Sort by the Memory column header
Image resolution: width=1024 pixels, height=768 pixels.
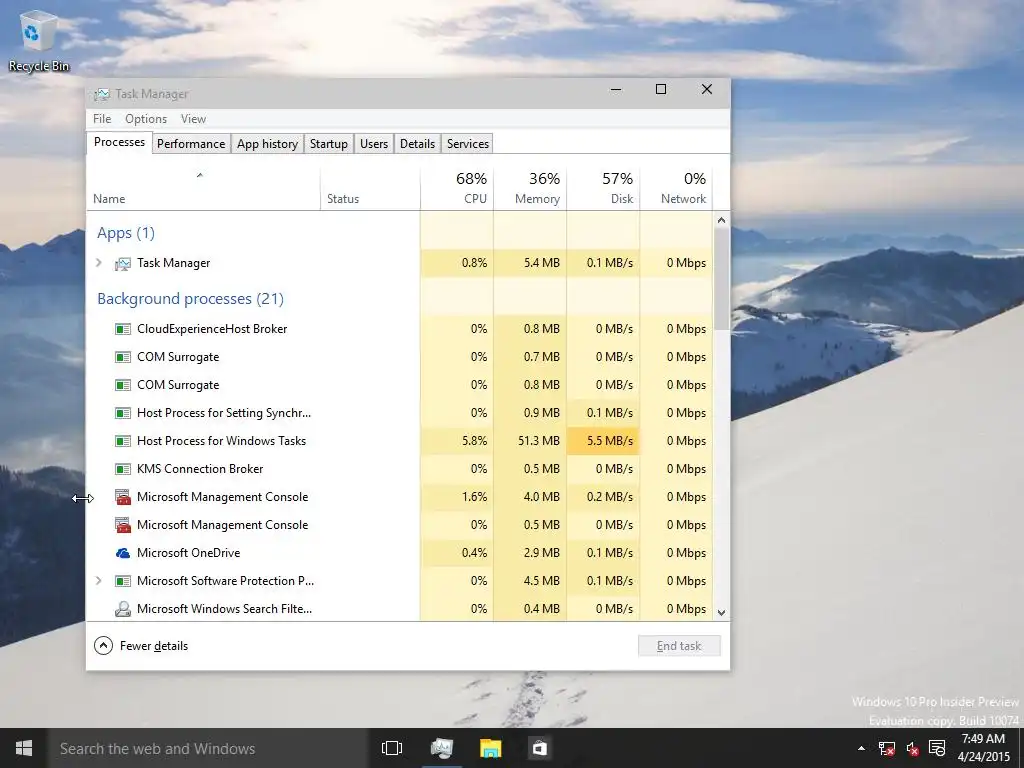click(530, 188)
